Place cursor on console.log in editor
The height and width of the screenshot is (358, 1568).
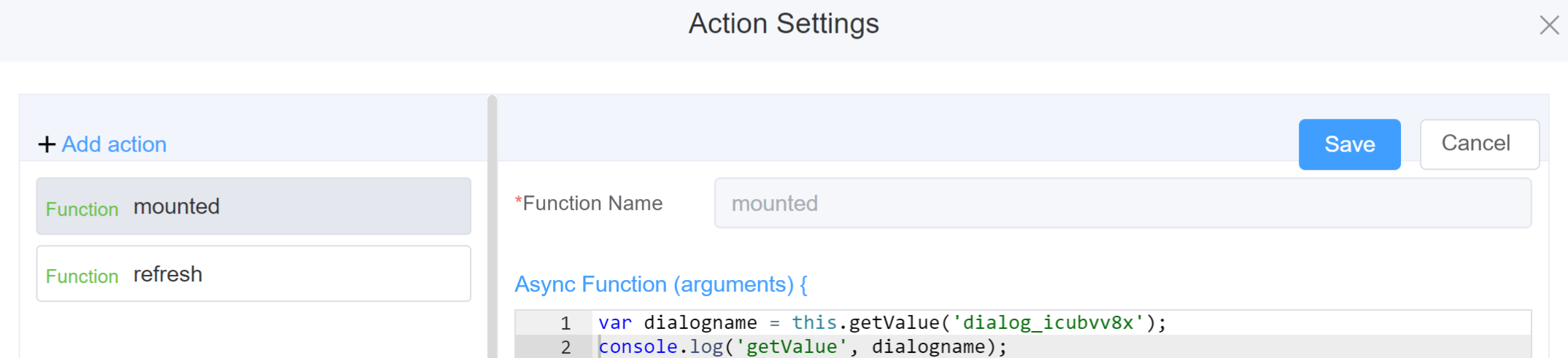click(x=660, y=347)
